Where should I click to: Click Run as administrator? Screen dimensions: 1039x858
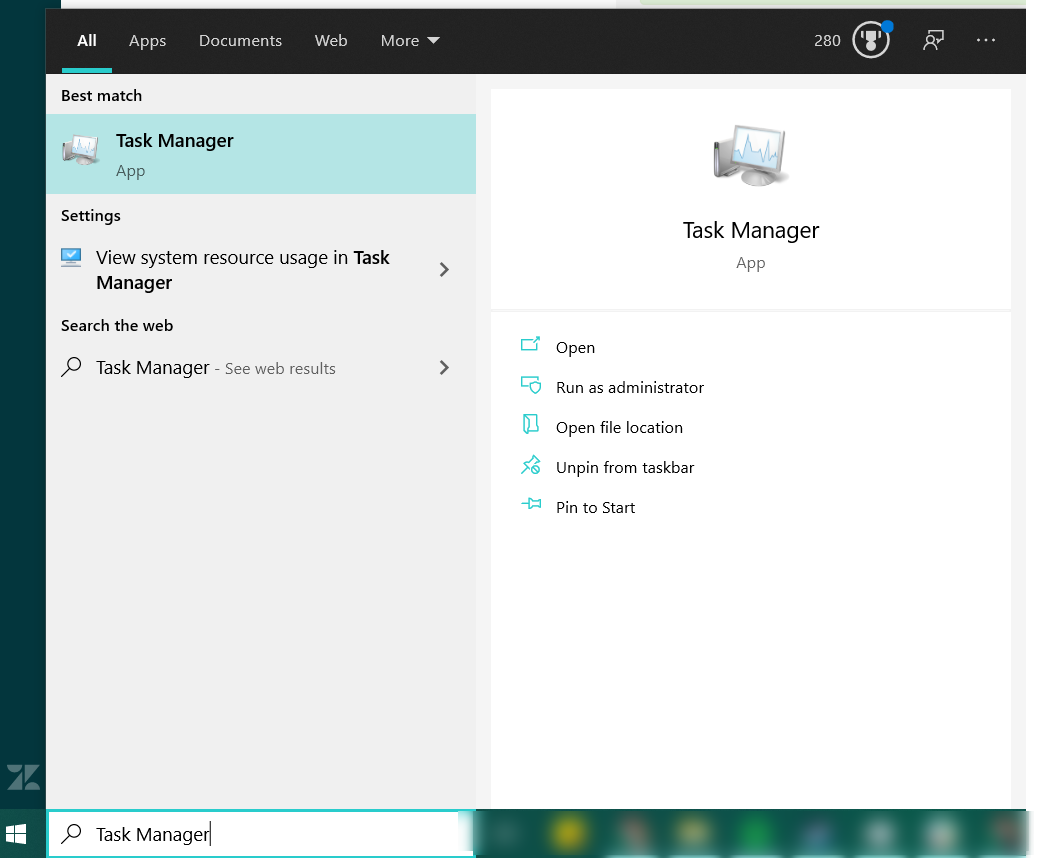(x=629, y=388)
